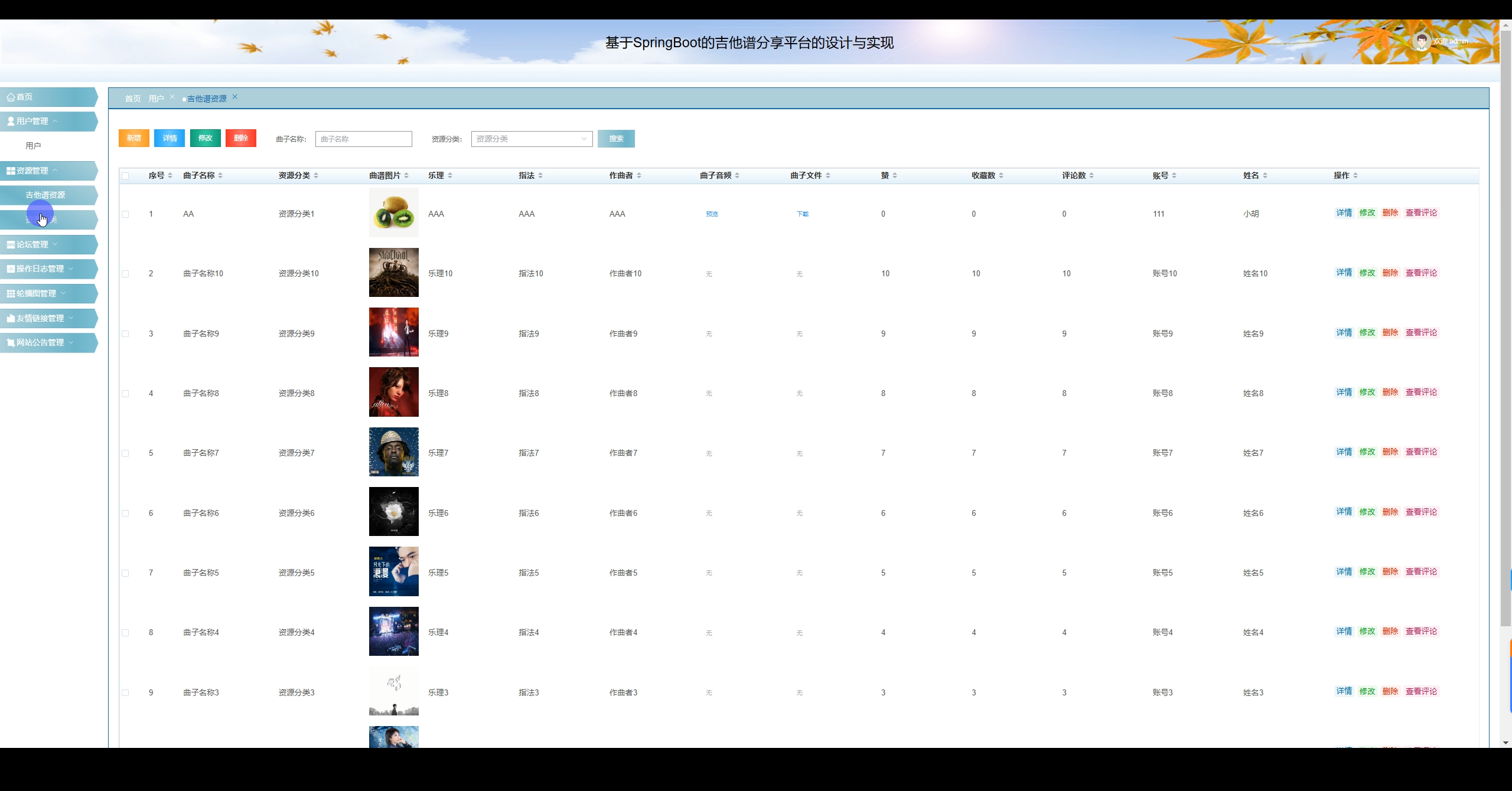Switch to the 用户 tab
The height and width of the screenshot is (791, 1512).
[x=156, y=99]
